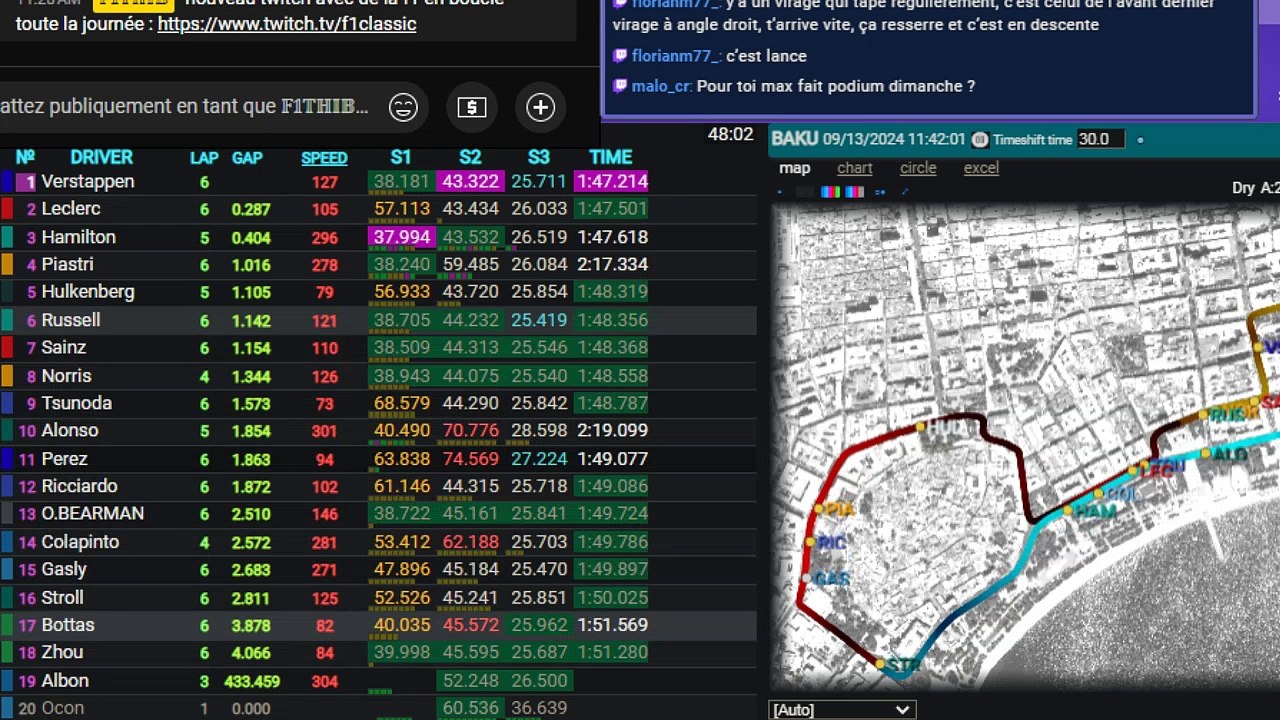The width and height of the screenshot is (1280, 720).
Task: Select driver Colapinto in timing table
Action: click(80, 542)
